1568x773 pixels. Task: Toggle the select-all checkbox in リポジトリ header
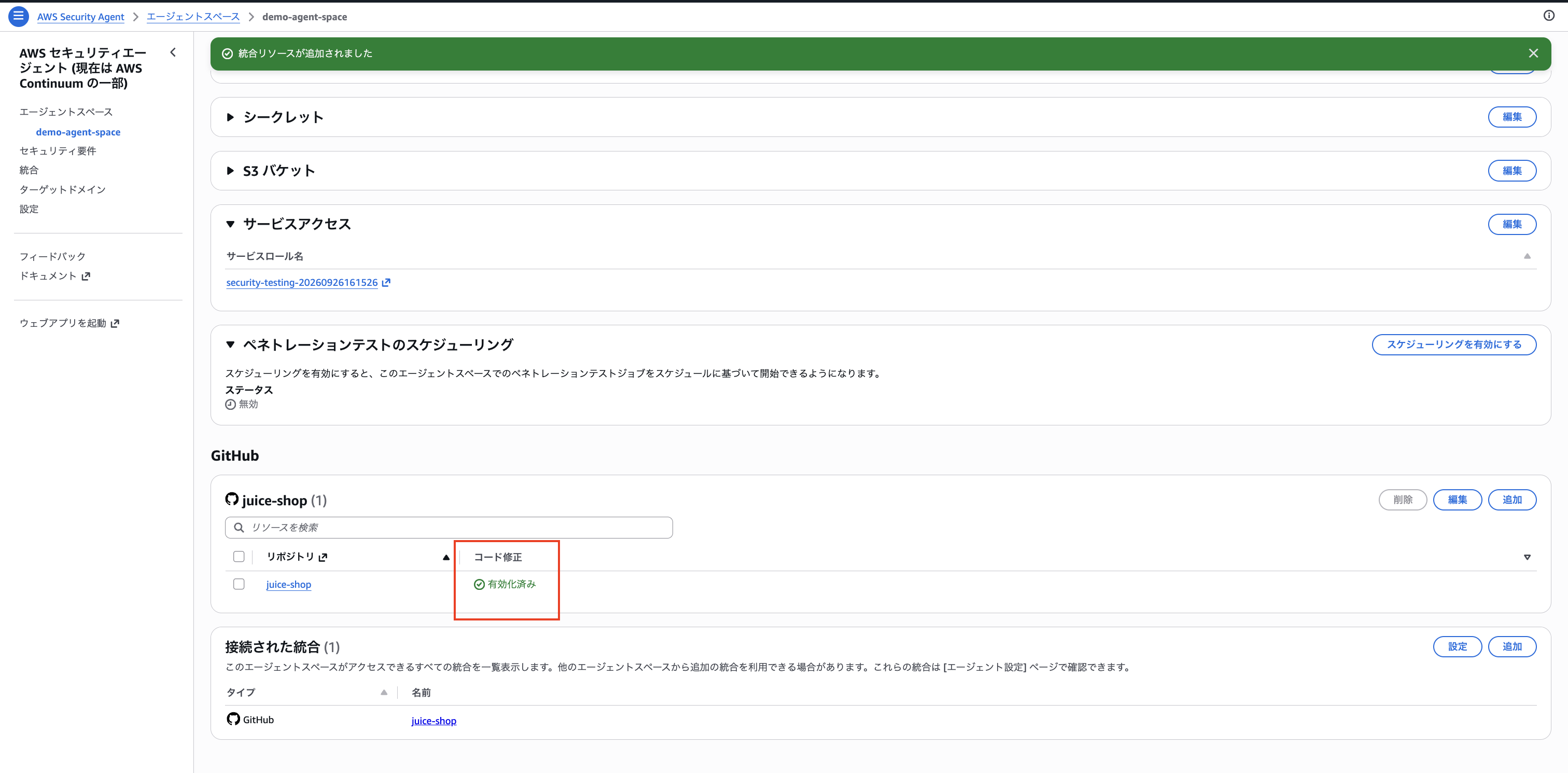239,557
